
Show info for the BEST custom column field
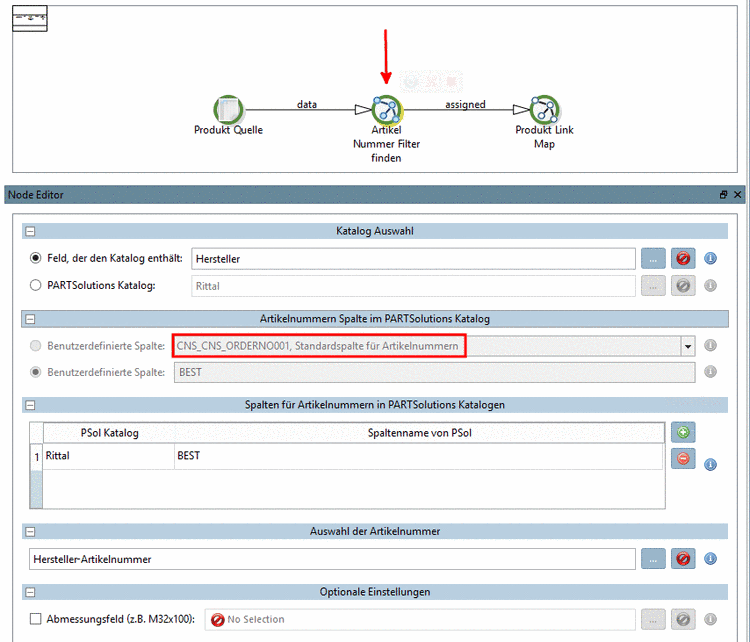710,372
